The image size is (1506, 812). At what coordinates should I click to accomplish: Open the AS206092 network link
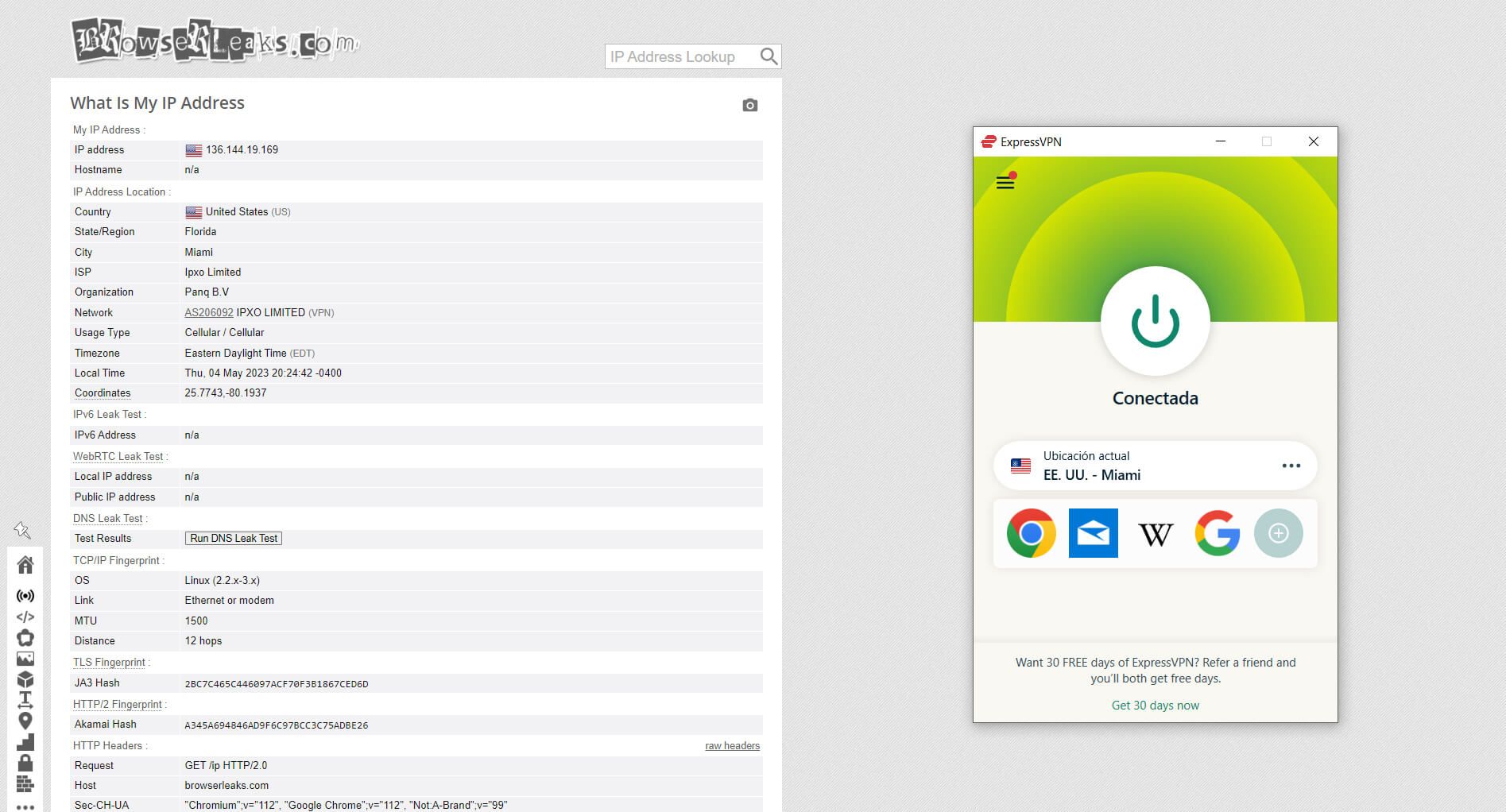pos(209,312)
